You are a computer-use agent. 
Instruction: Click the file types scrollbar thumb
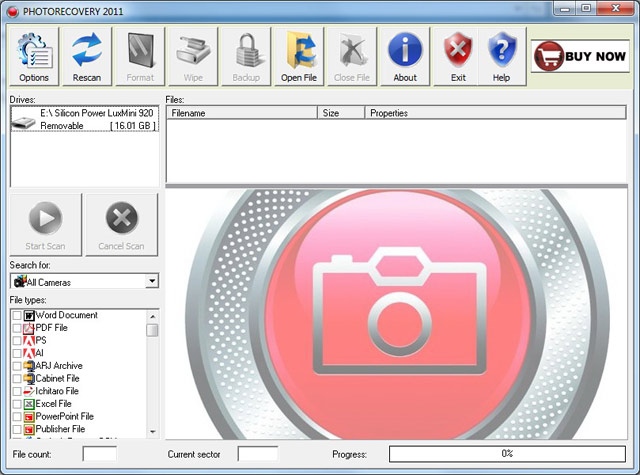click(152, 330)
